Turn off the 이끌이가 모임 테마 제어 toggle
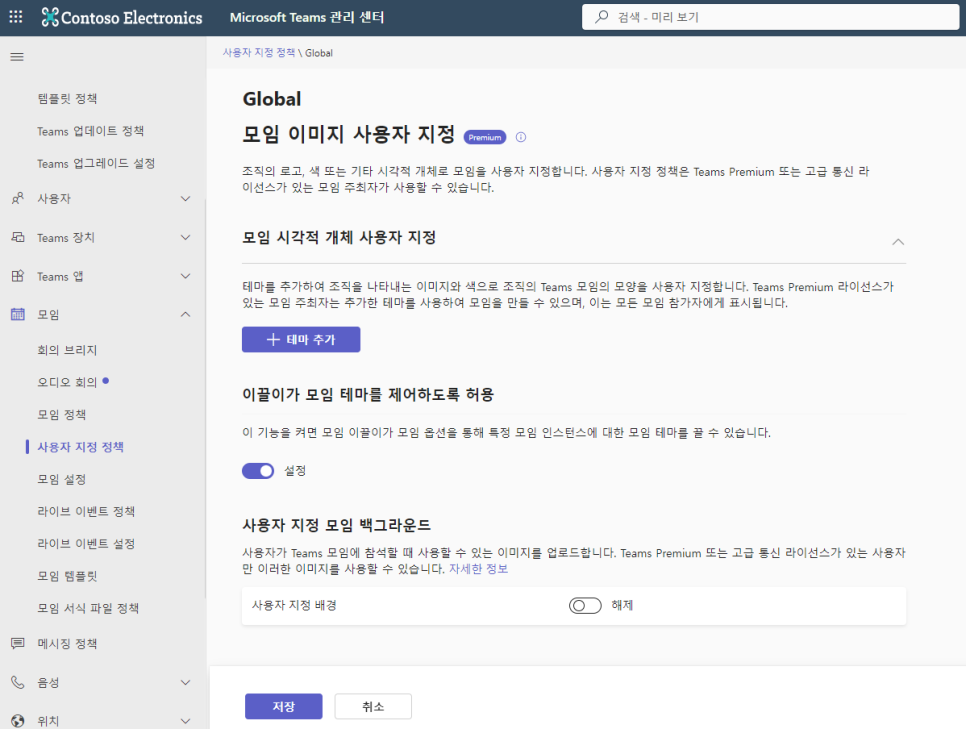Image resolution: width=966 pixels, height=729 pixels. pyautogui.click(x=258, y=471)
